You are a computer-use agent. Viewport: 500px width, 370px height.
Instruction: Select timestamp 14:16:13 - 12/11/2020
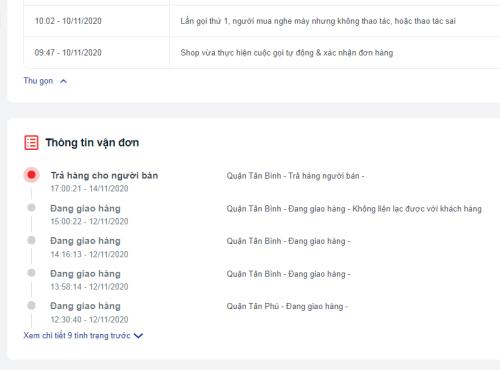[89, 254]
